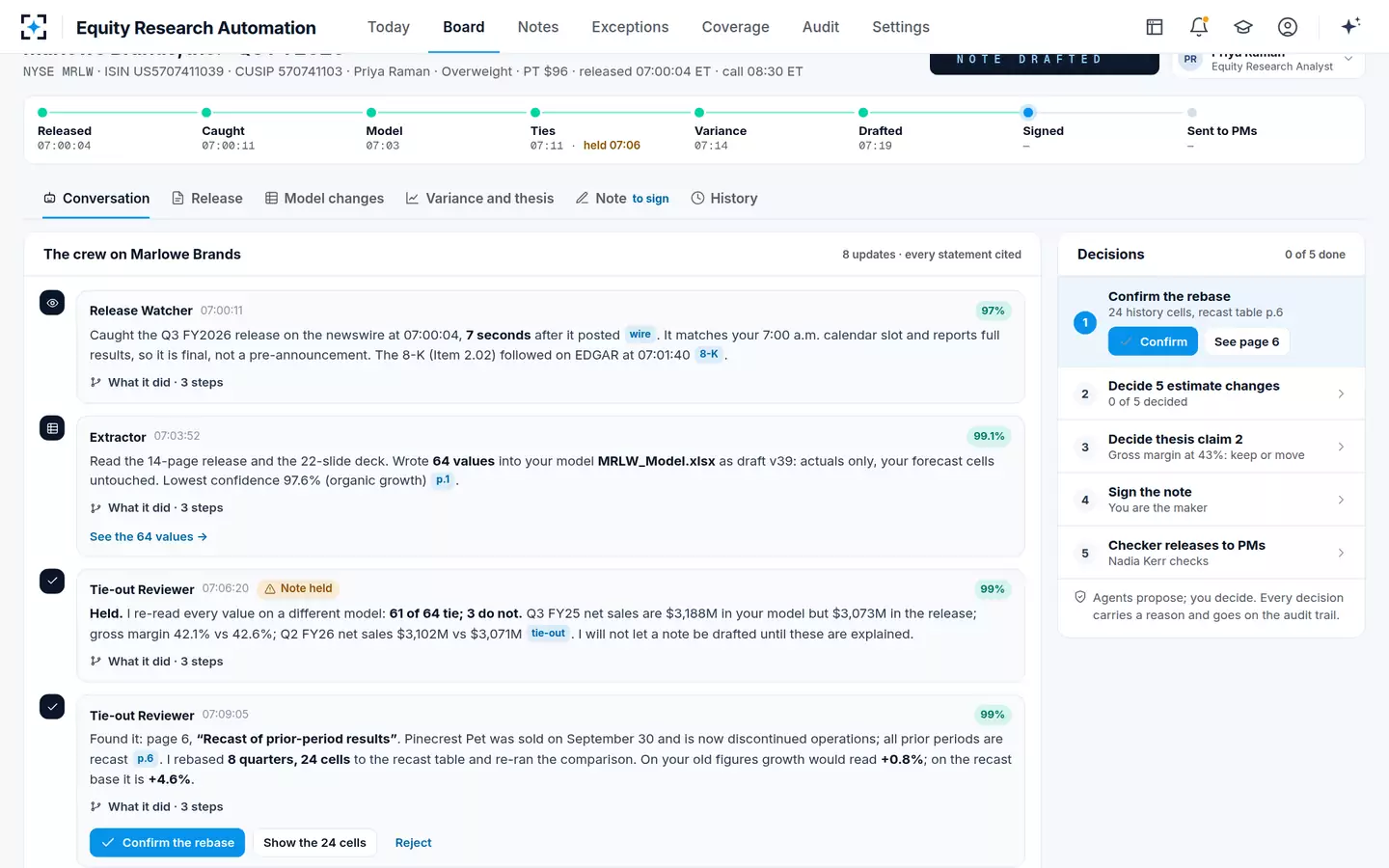Viewport: 1389px width, 868px height.
Task: Open the History tab
Action: pyautogui.click(x=724, y=198)
